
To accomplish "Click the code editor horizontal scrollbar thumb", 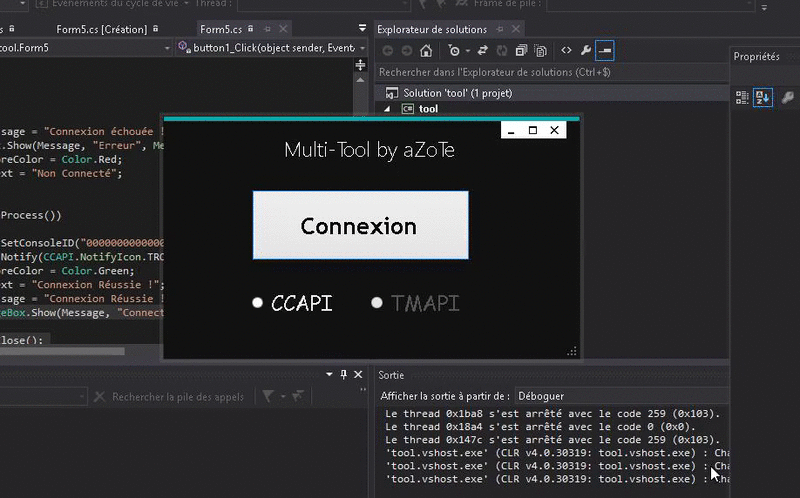I will click(x=62, y=351).
